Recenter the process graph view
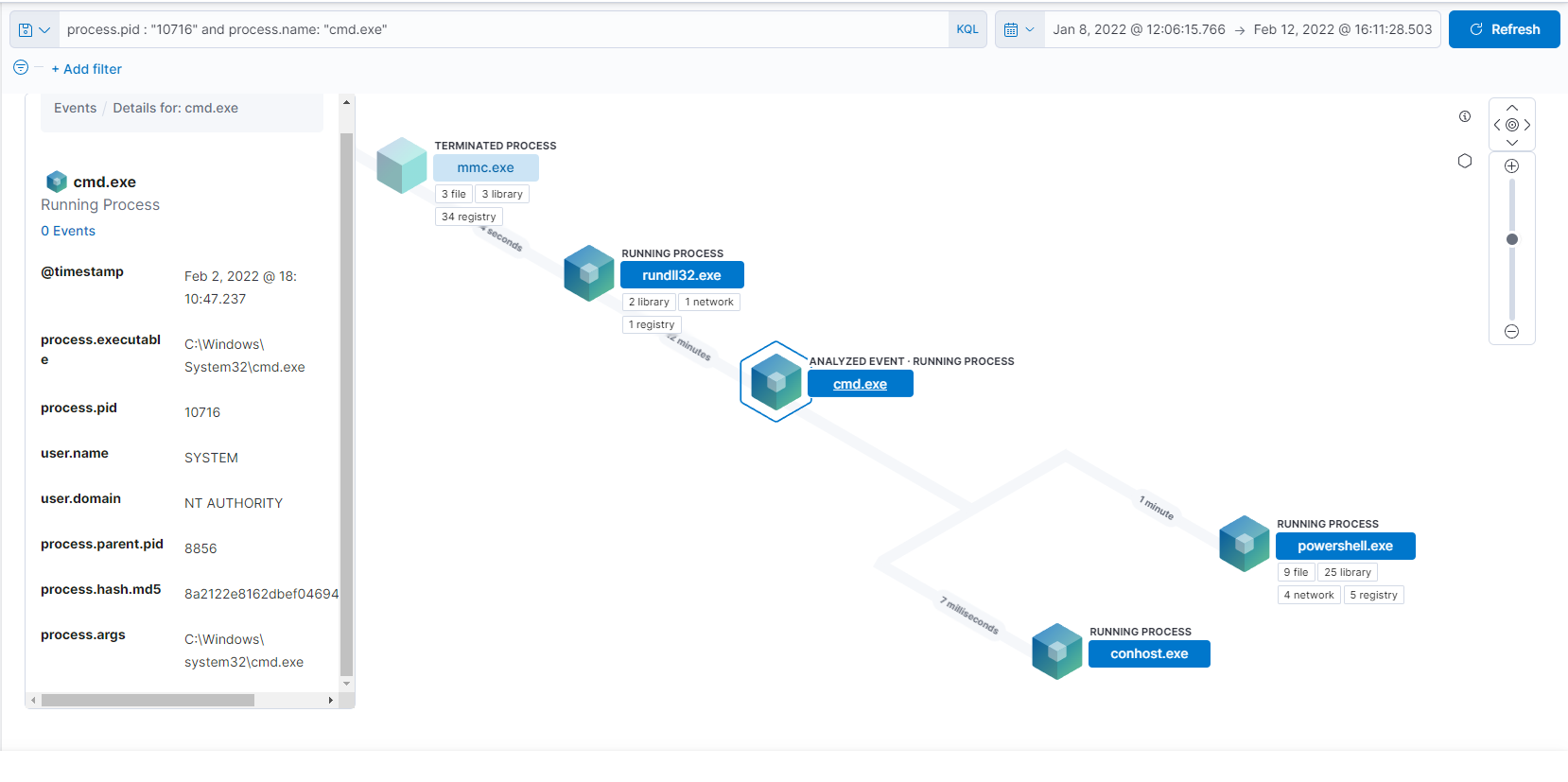 [1511, 125]
